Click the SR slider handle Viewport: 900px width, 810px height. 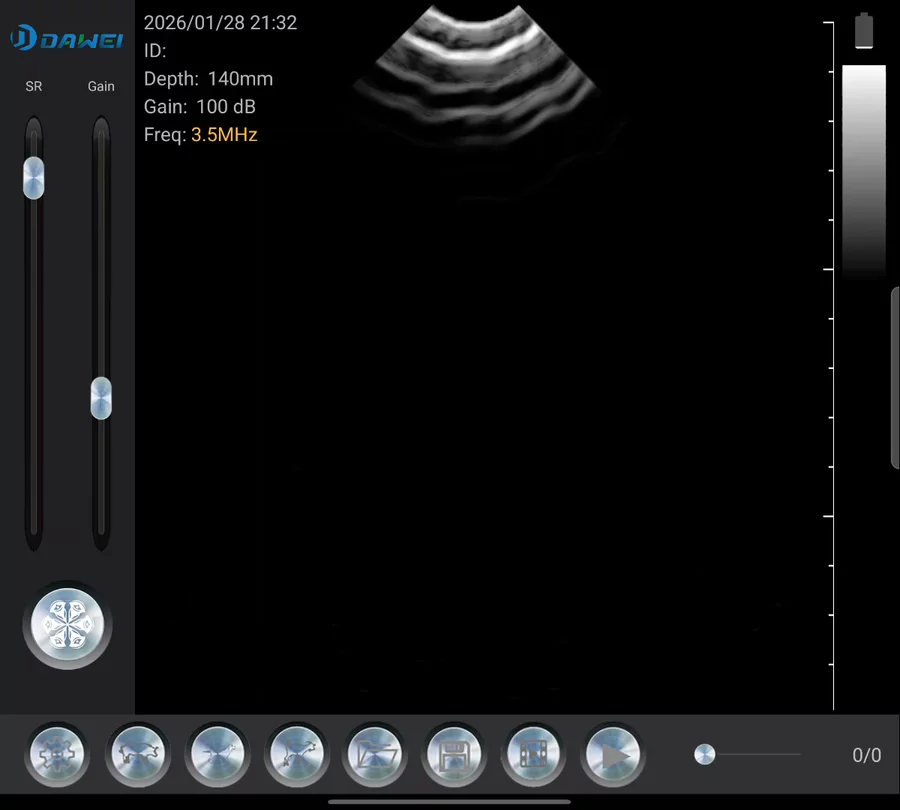[34, 178]
